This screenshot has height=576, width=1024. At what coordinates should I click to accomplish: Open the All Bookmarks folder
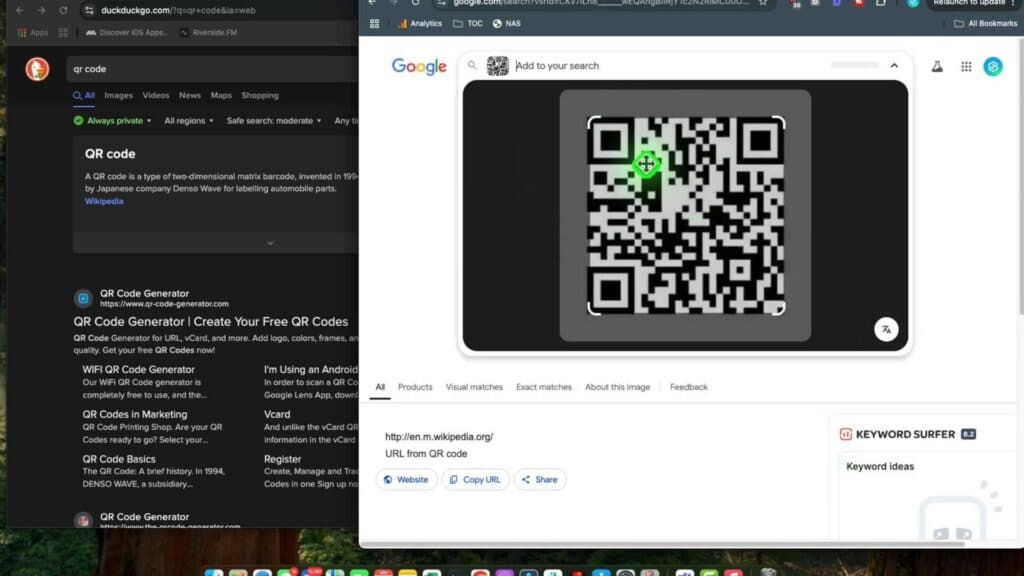pos(985,24)
